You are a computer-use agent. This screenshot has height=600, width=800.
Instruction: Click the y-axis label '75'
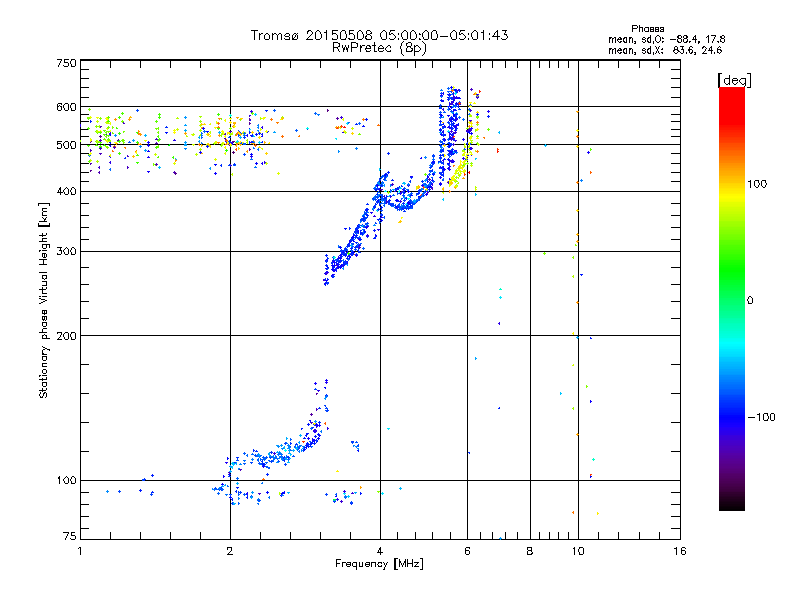tap(70, 536)
